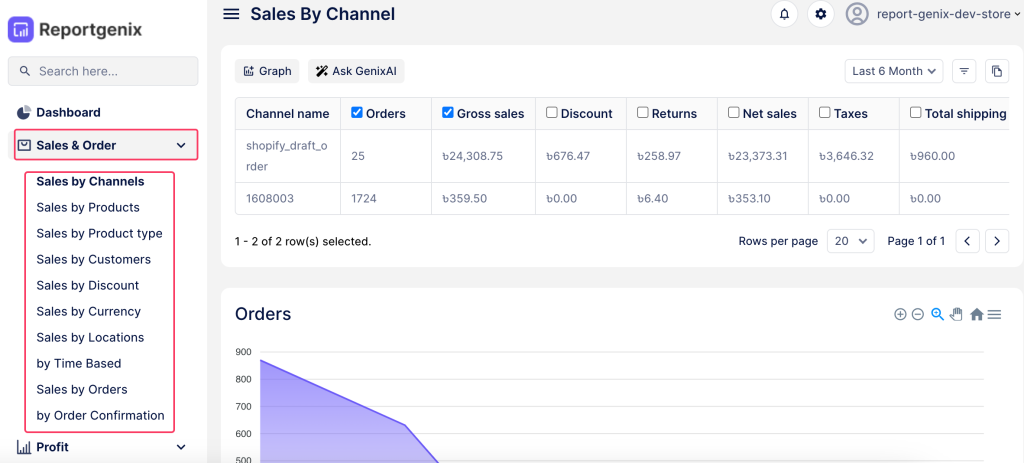1024x463 pixels.
Task: Click the filter icon beside date range
Action: [964, 71]
